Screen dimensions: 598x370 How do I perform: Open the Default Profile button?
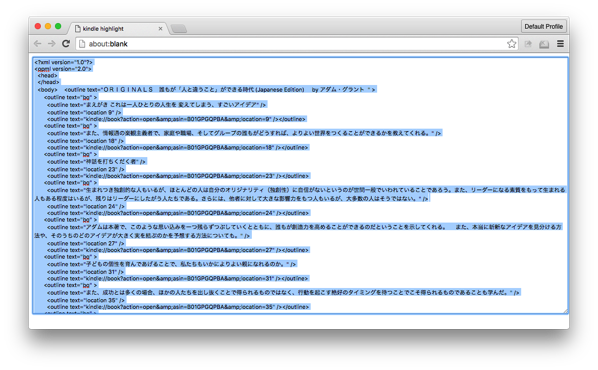(x=543, y=26)
